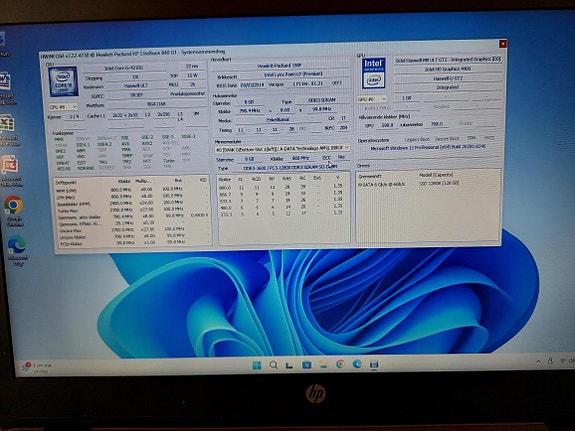Click the Turbo feature label
The width and height of the screenshot is (575, 431).
click(169, 161)
